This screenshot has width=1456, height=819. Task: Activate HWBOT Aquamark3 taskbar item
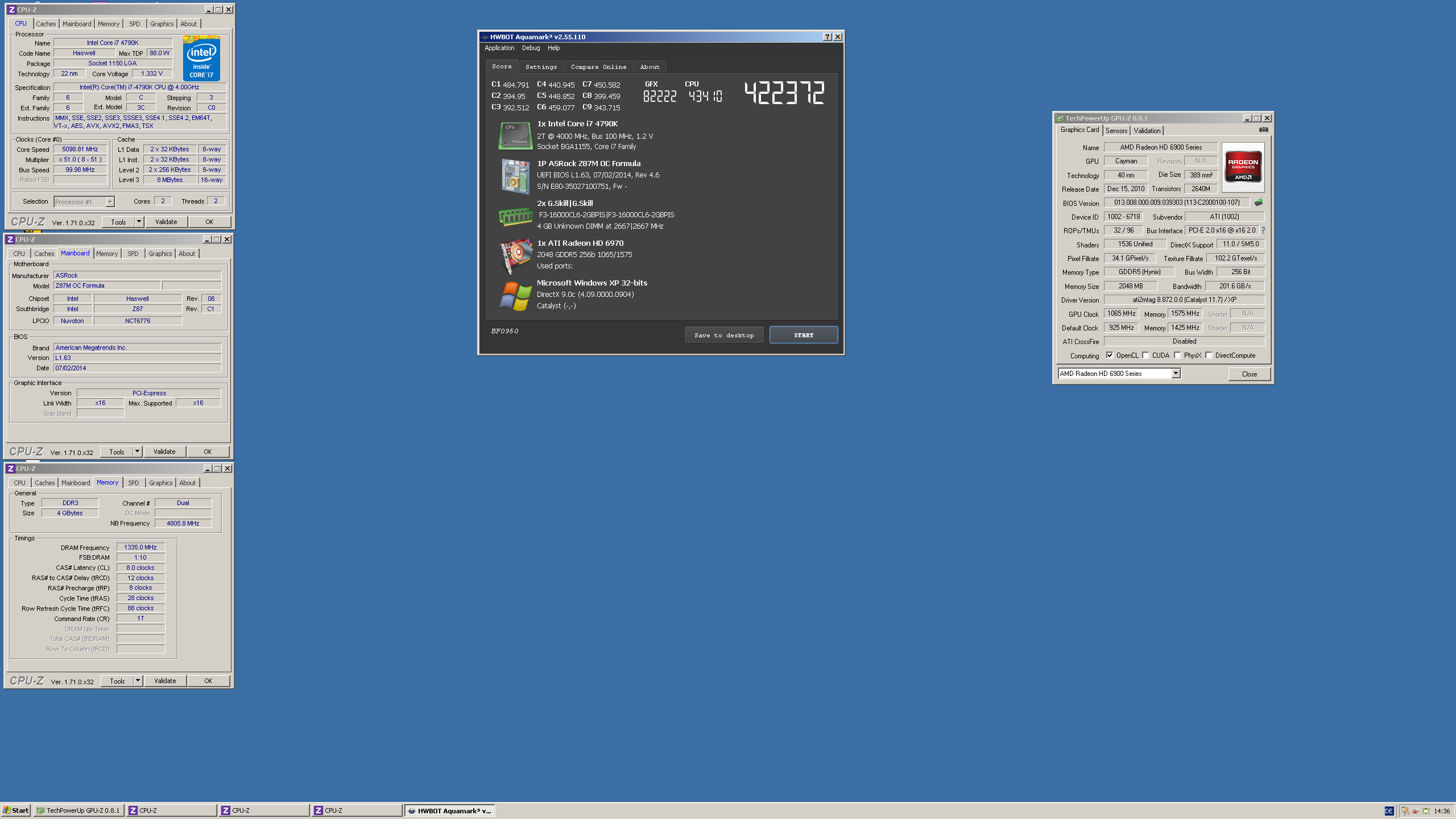pos(449,810)
